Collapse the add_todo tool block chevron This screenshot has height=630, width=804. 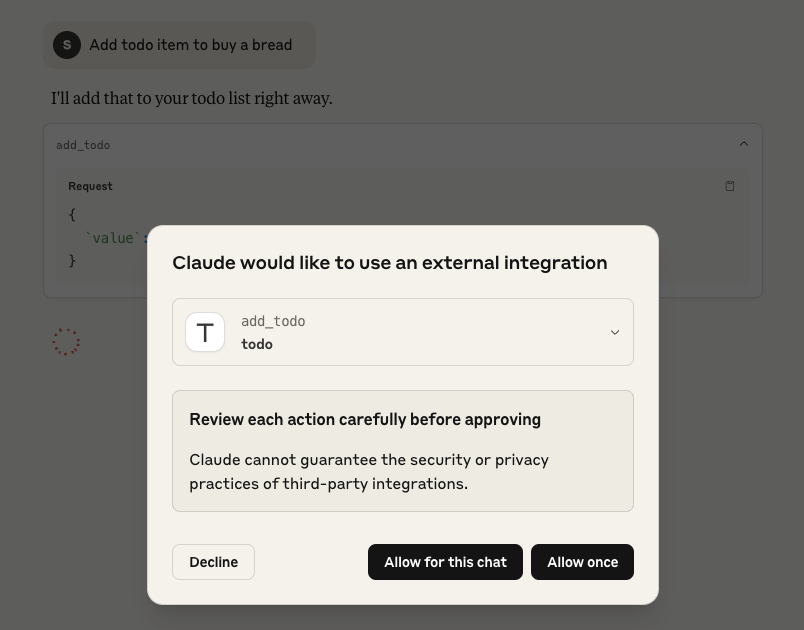tap(743, 144)
